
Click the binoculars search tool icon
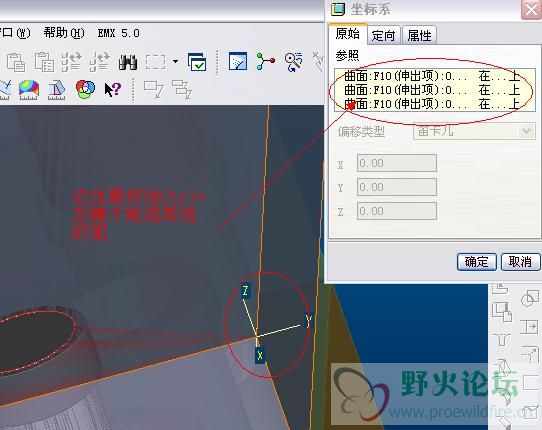pyautogui.click(x=128, y=62)
